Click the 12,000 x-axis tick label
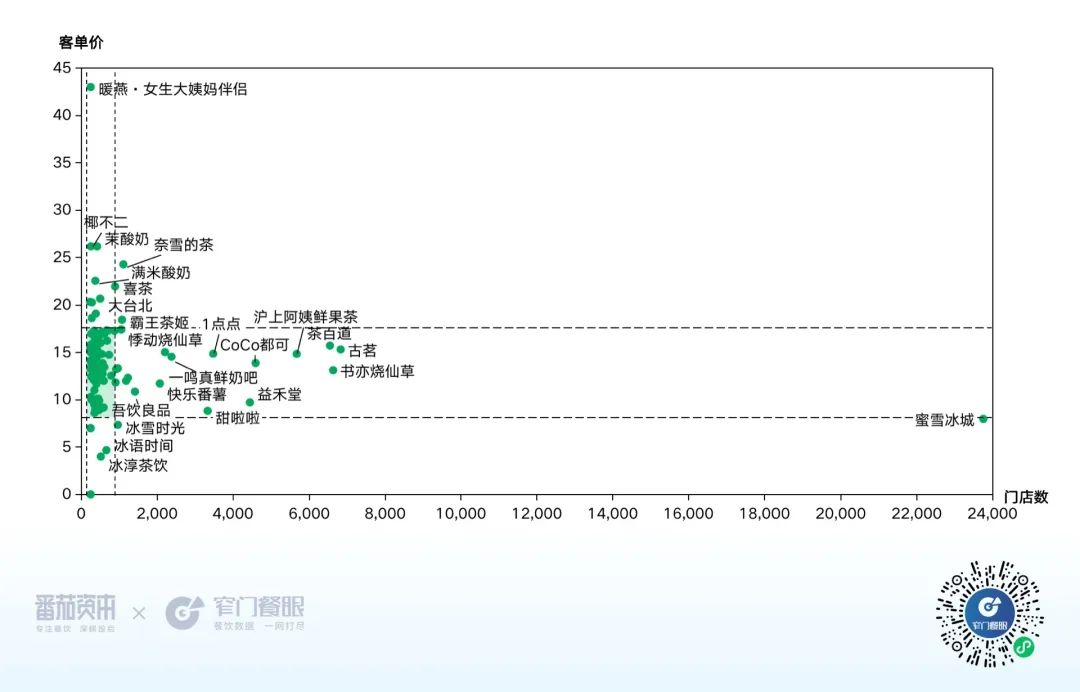This screenshot has width=1080, height=692. coord(537,514)
